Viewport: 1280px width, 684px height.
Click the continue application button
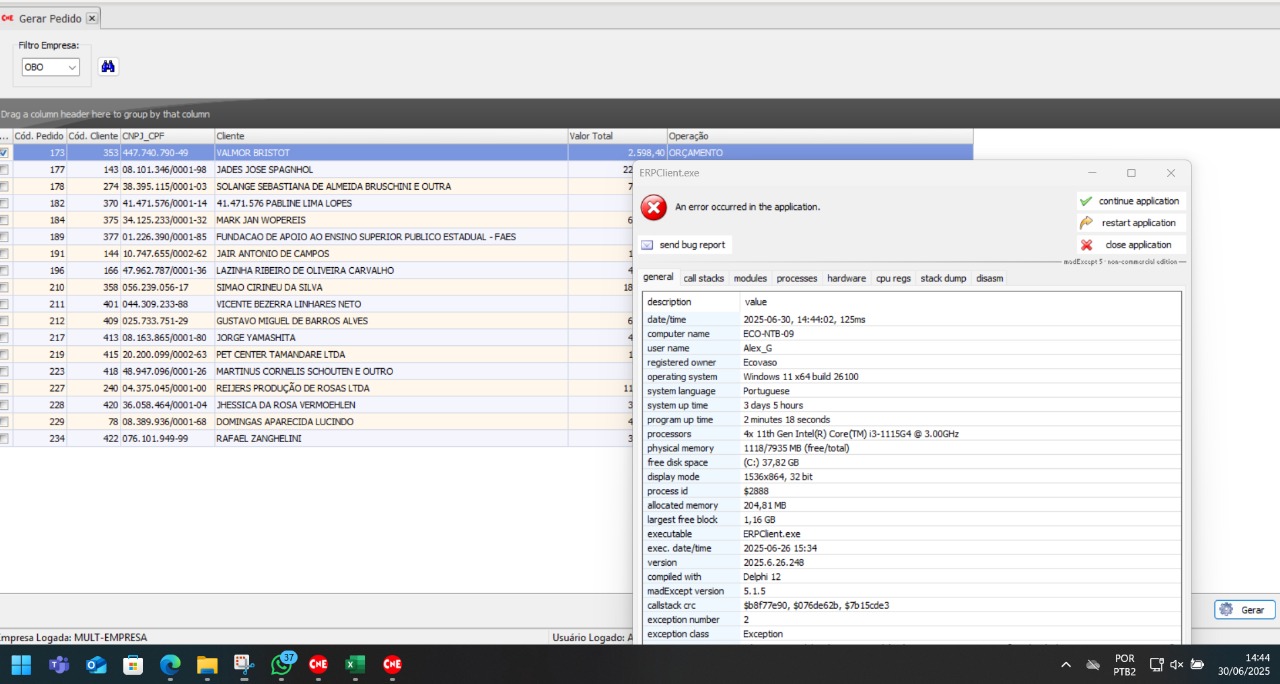click(1131, 201)
